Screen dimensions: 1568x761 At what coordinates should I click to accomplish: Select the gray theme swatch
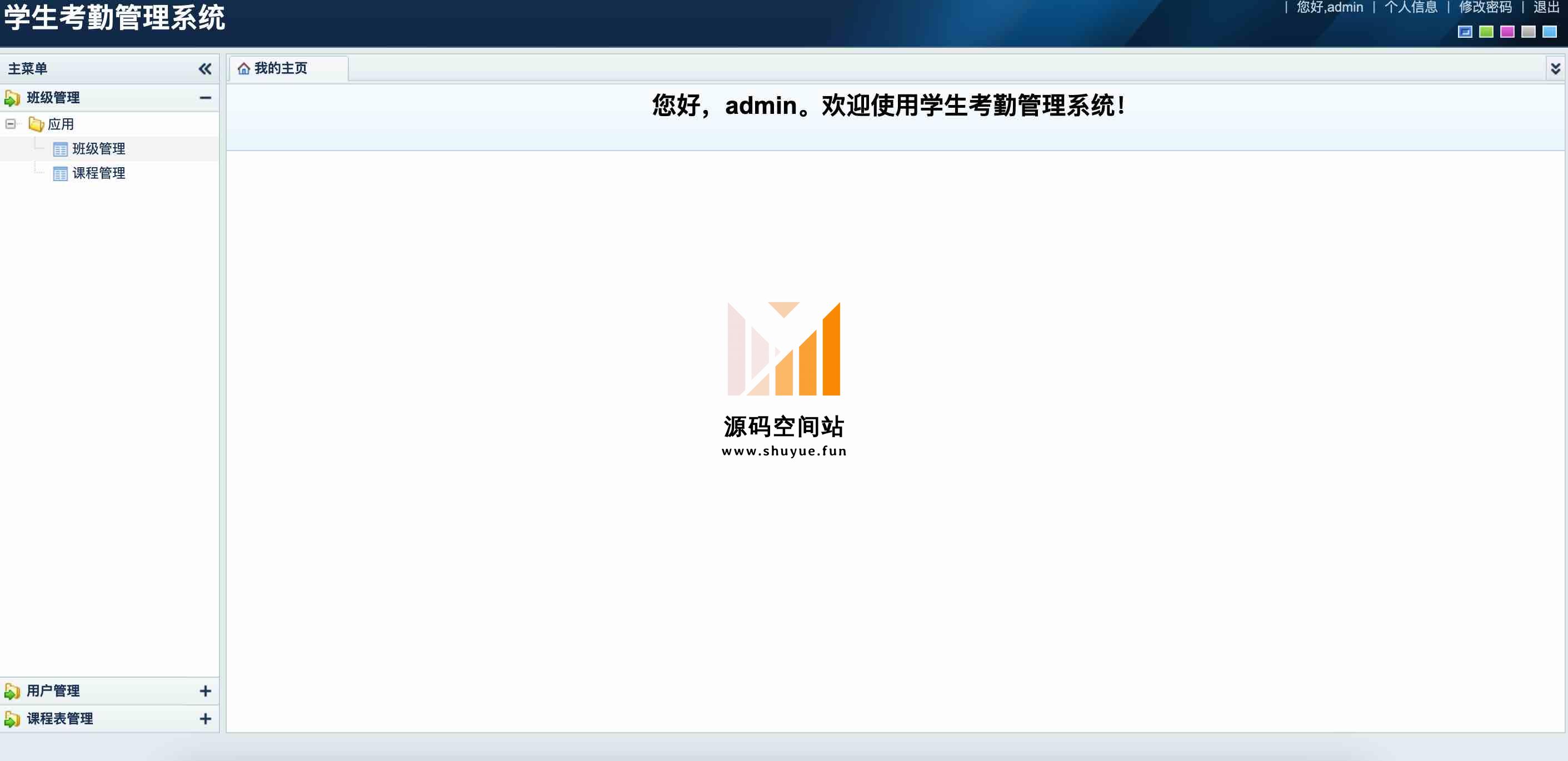point(1529,32)
